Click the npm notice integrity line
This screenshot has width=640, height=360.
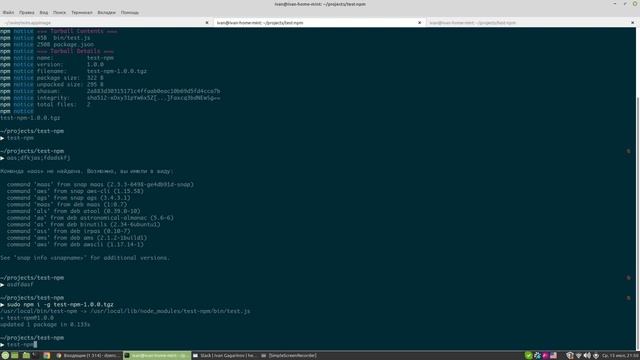[110, 98]
